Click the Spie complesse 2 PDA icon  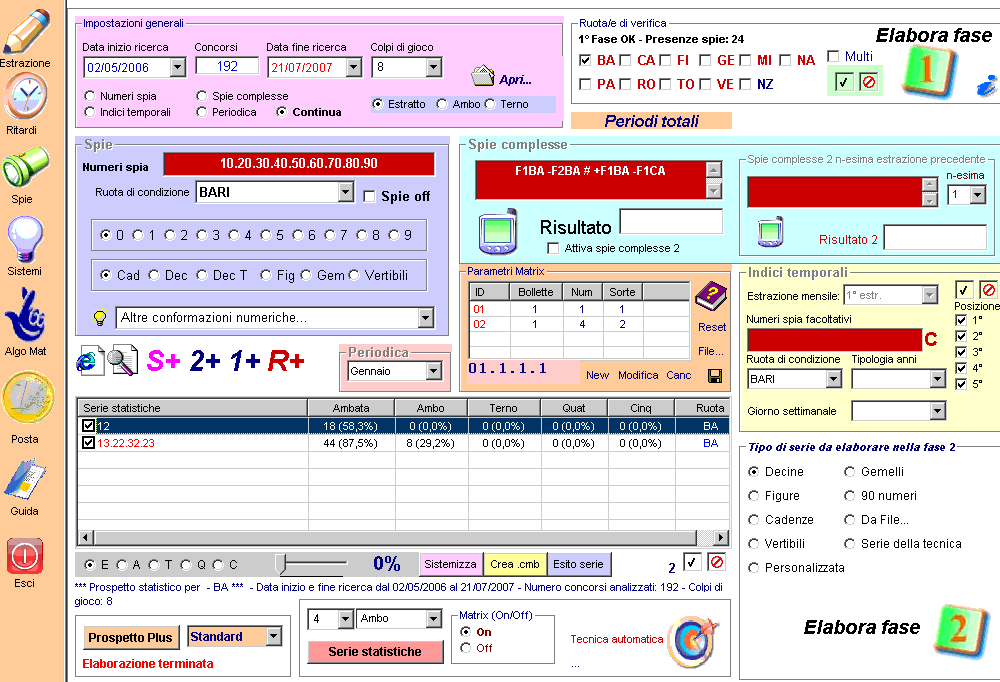770,232
